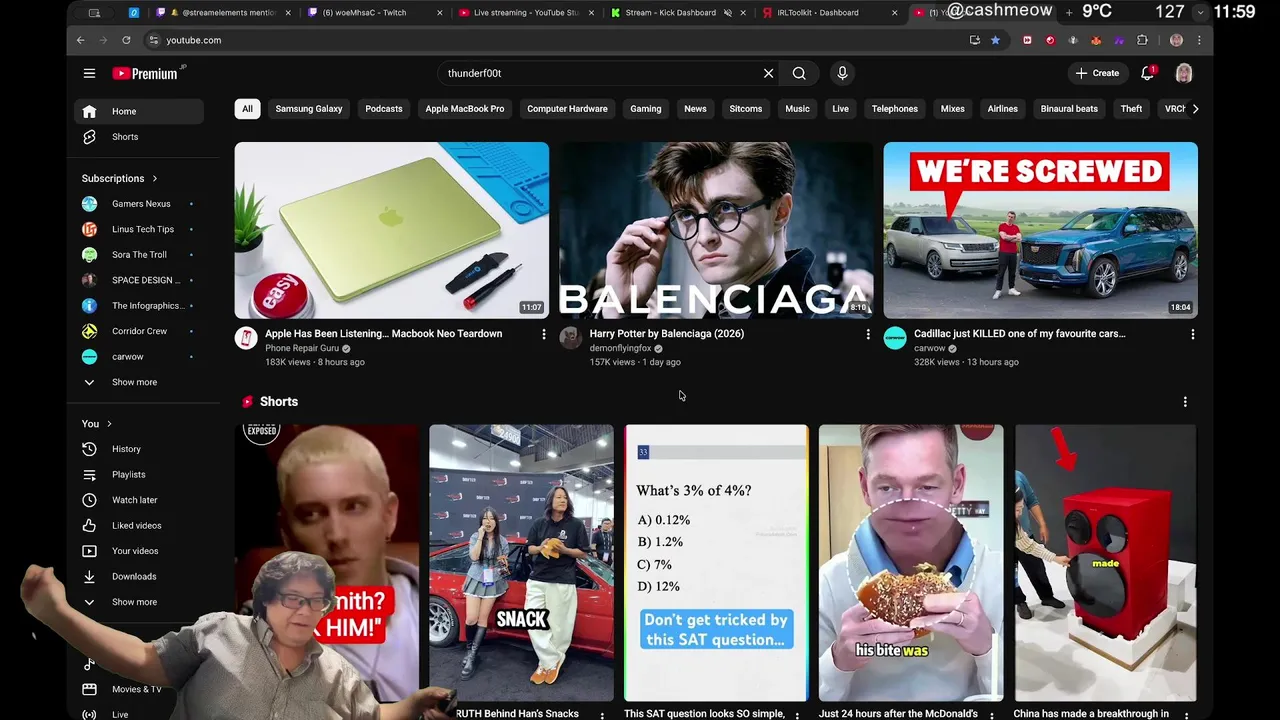Image resolution: width=1280 pixels, height=720 pixels.
Task: Go to Home in the sidebar
Action: click(x=139, y=111)
